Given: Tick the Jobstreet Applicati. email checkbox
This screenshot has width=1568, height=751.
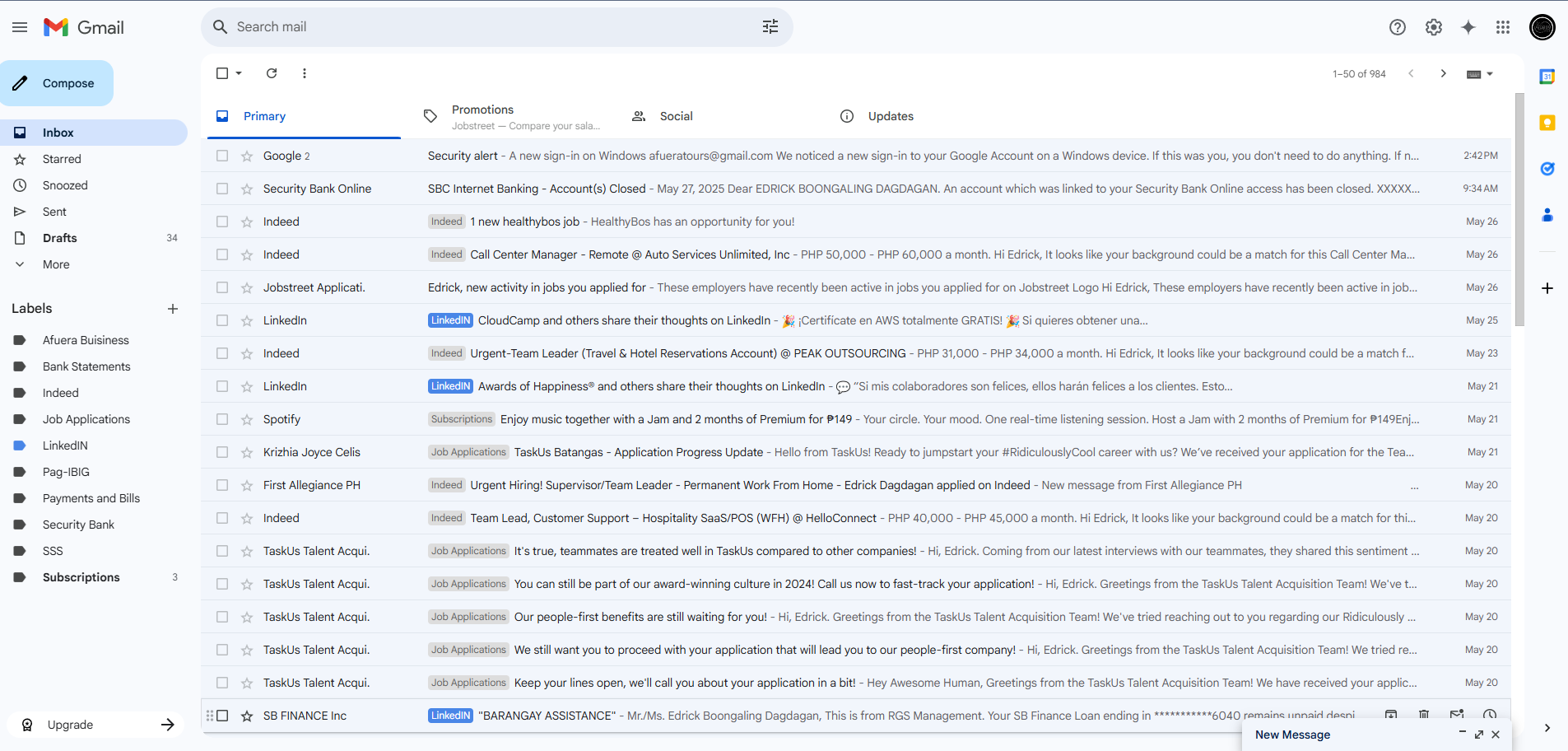Looking at the screenshot, I should [222, 287].
